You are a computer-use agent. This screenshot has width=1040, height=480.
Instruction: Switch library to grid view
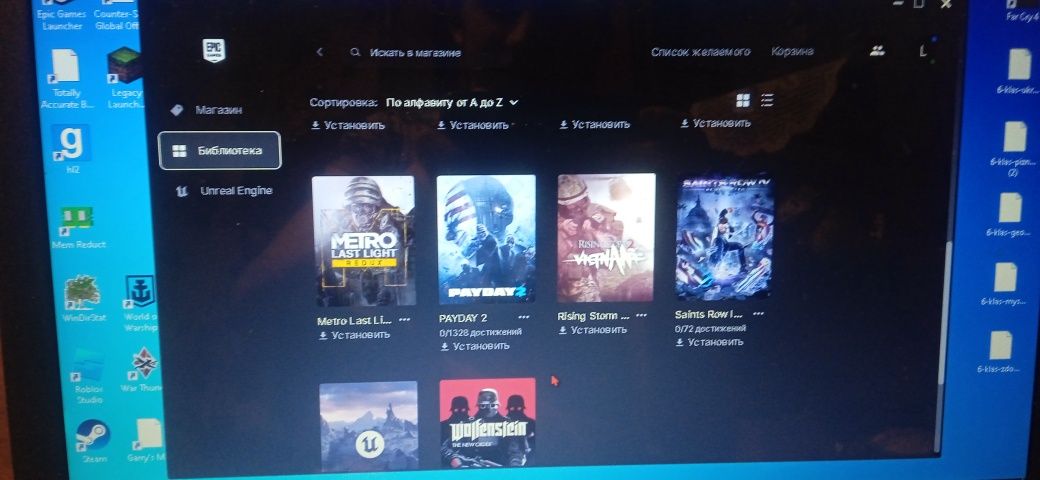(743, 100)
